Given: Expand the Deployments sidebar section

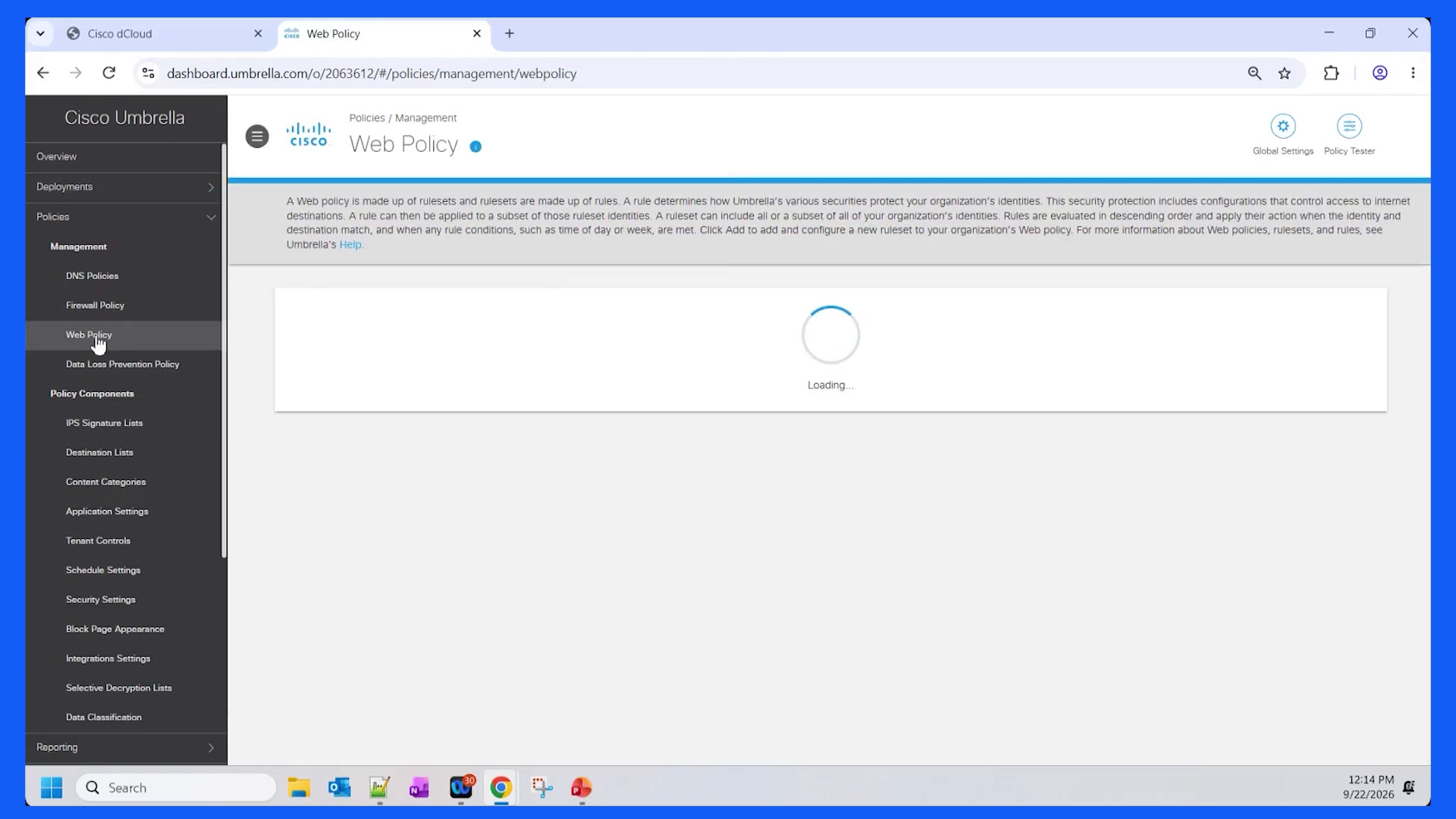Looking at the screenshot, I should [126, 187].
